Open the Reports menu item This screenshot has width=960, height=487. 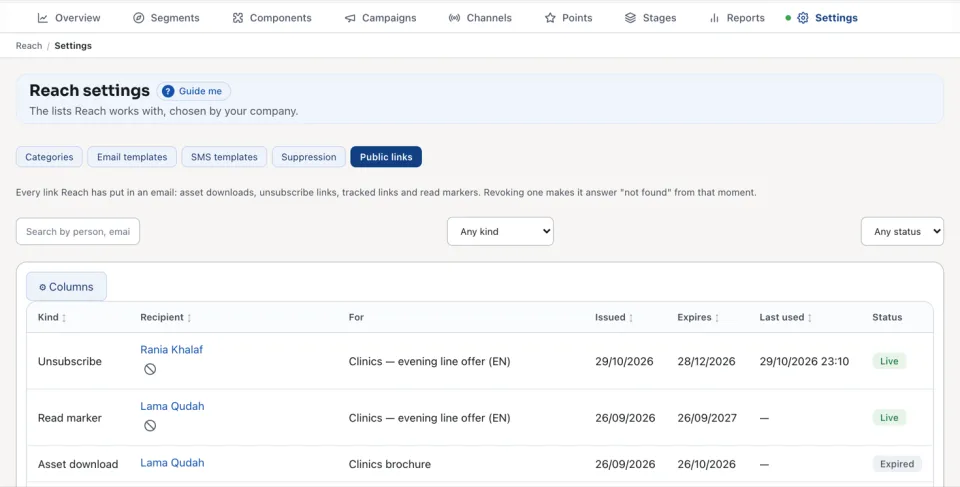pos(737,18)
